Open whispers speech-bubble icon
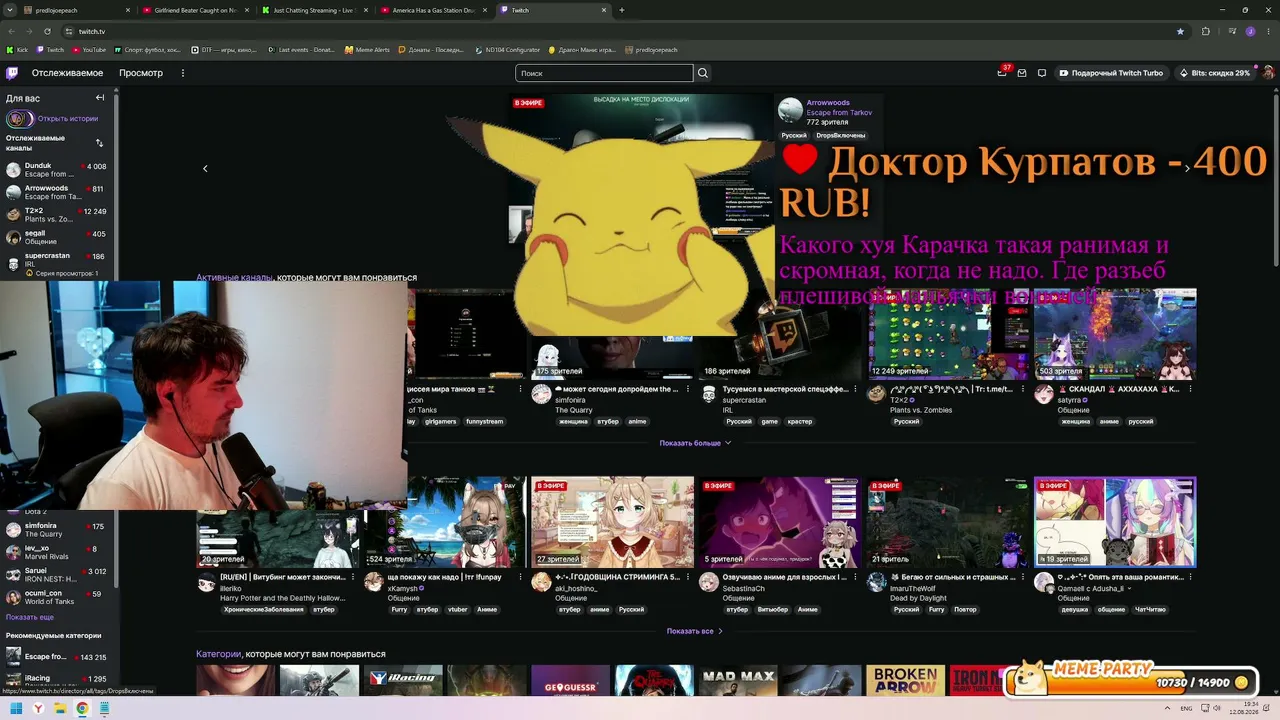The height and width of the screenshot is (720, 1280). coord(1042,73)
